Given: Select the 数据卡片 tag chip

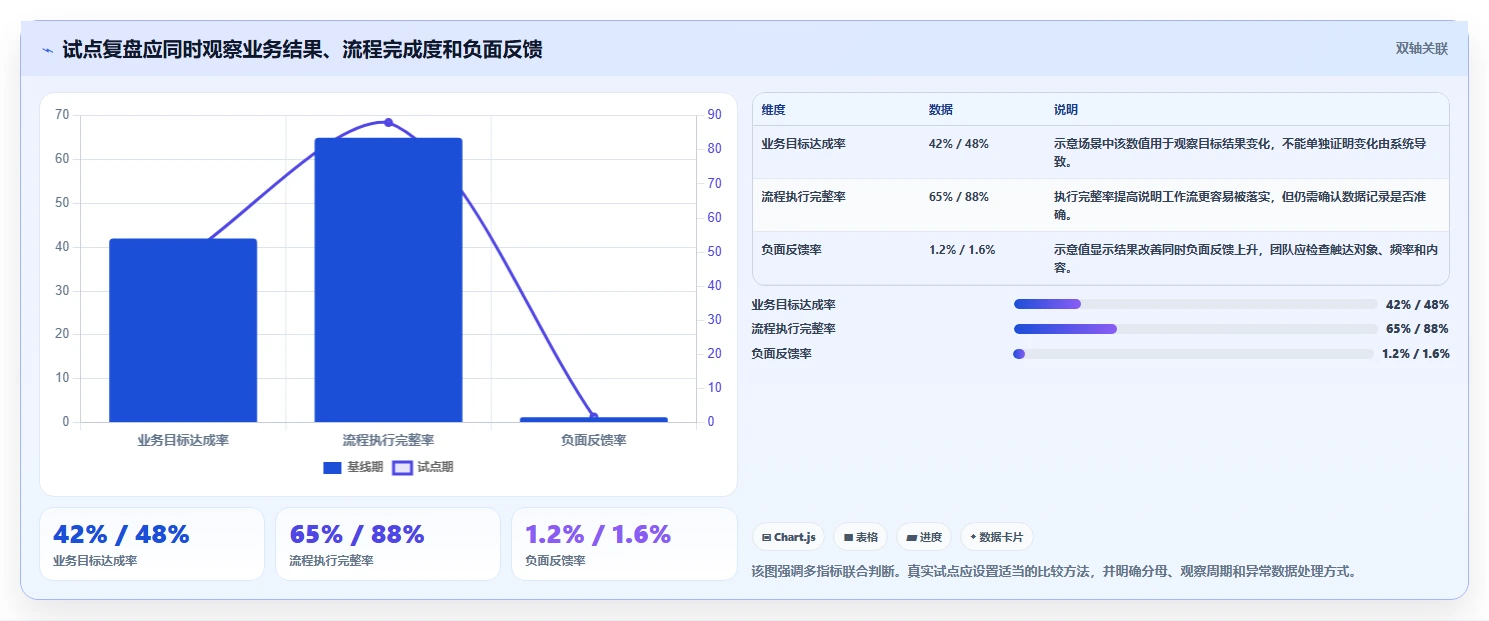Looking at the screenshot, I should click(996, 537).
